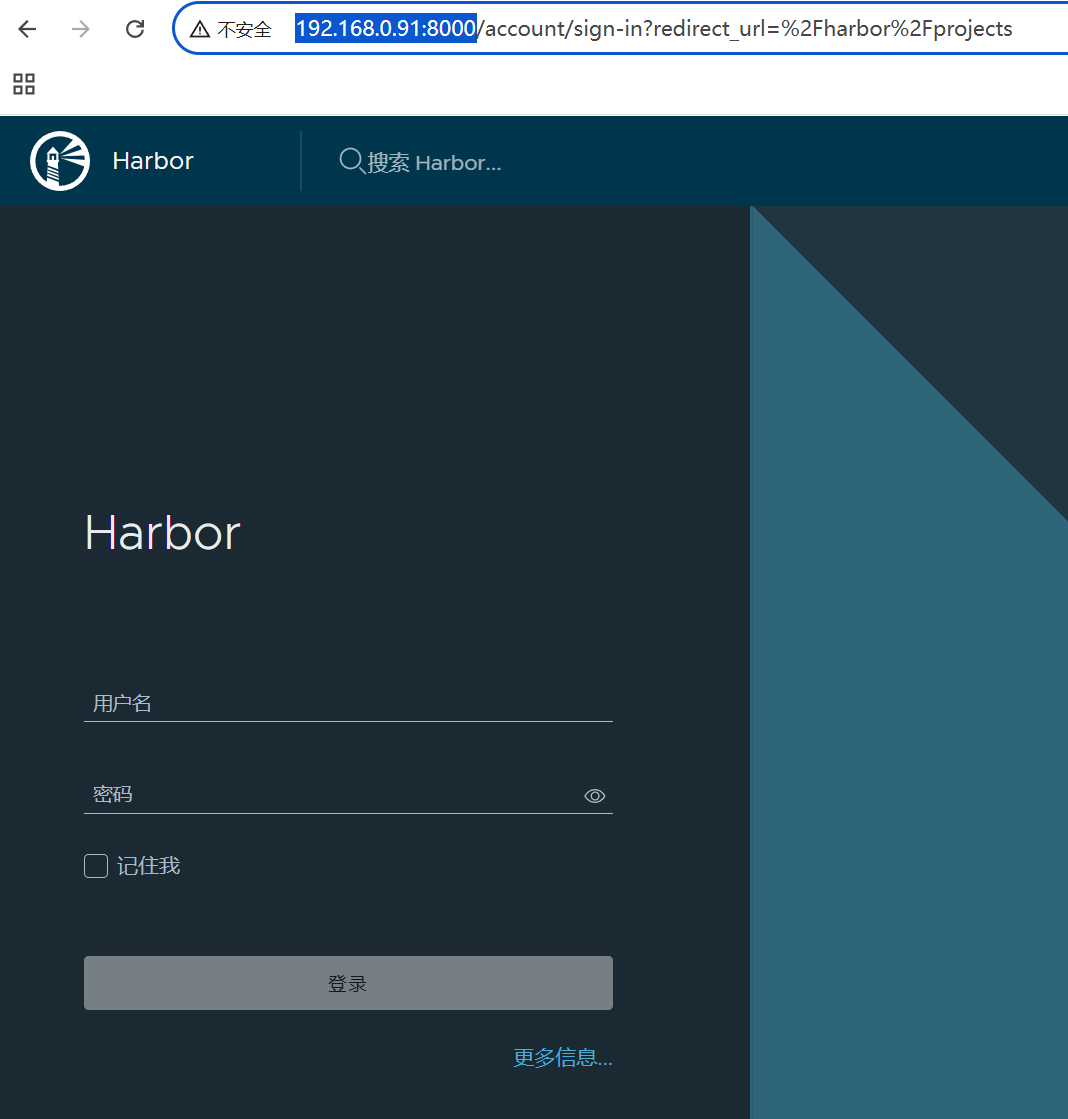Open the 更多信息... link
This screenshot has height=1119, width=1068.
(x=563, y=1057)
